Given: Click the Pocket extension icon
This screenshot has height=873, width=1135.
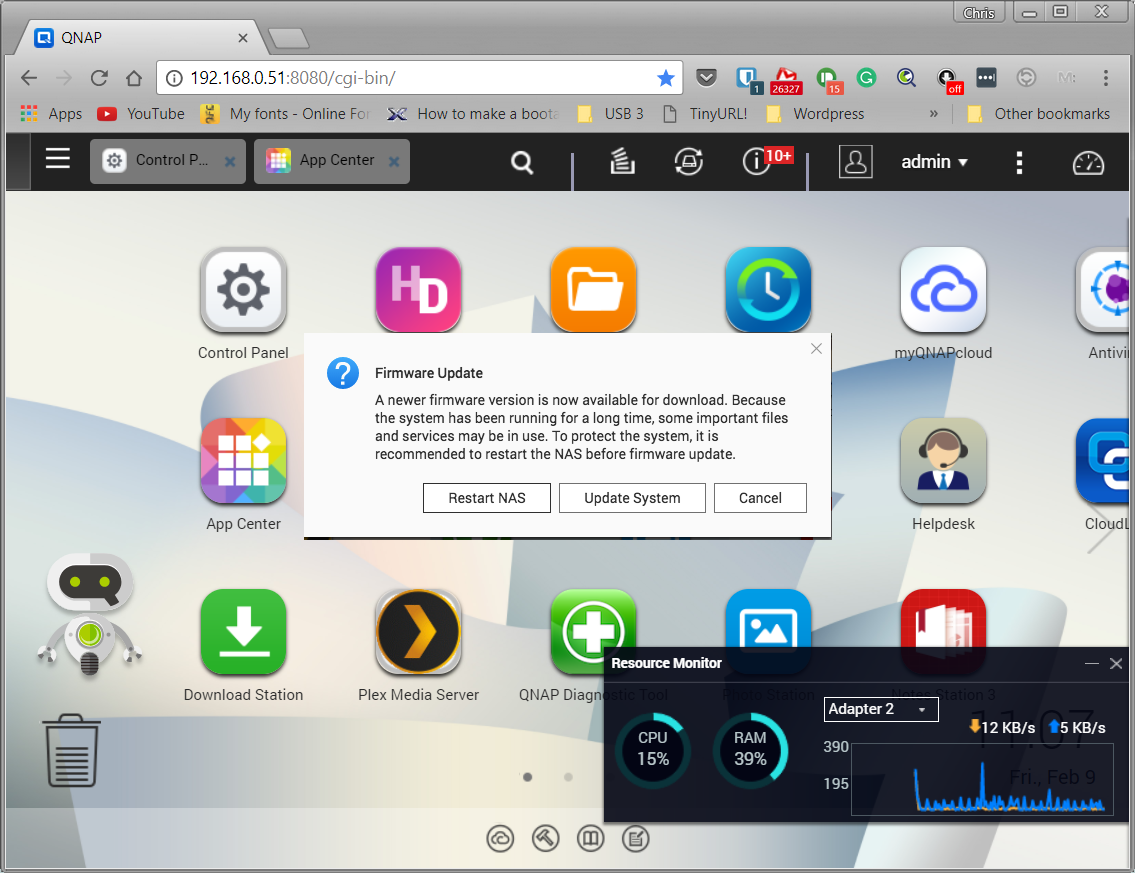Looking at the screenshot, I should pyautogui.click(x=706, y=77).
